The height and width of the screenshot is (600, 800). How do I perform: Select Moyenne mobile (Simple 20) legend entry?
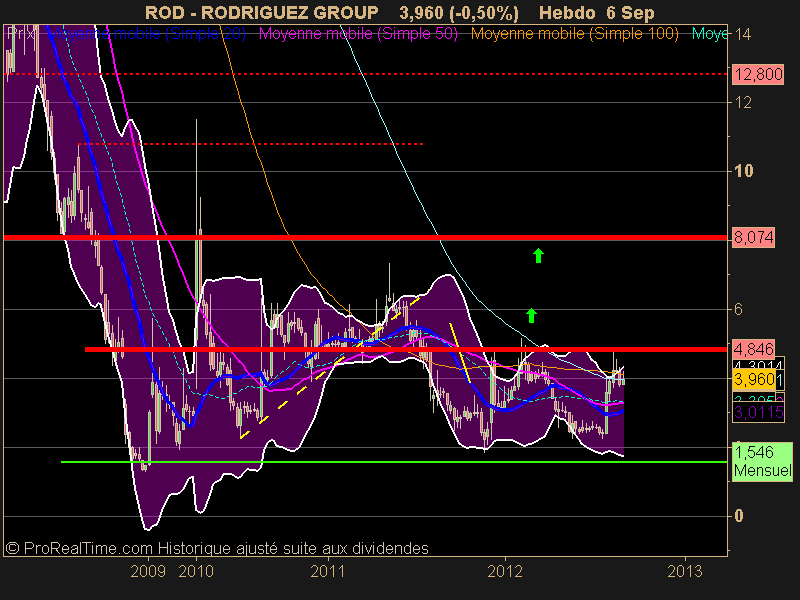pos(146,34)
